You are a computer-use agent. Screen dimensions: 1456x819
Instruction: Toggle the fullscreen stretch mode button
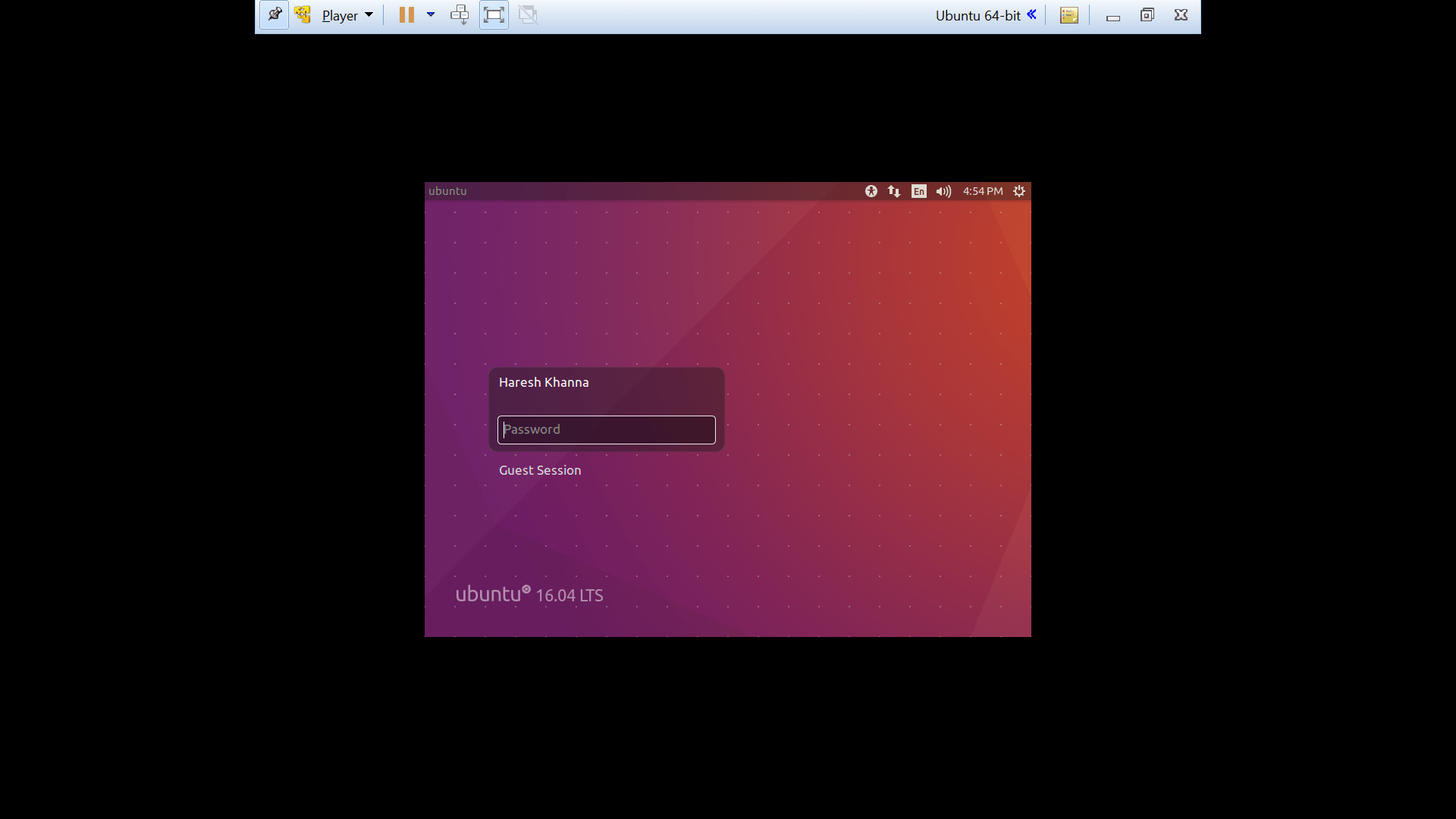pos(528,14)
